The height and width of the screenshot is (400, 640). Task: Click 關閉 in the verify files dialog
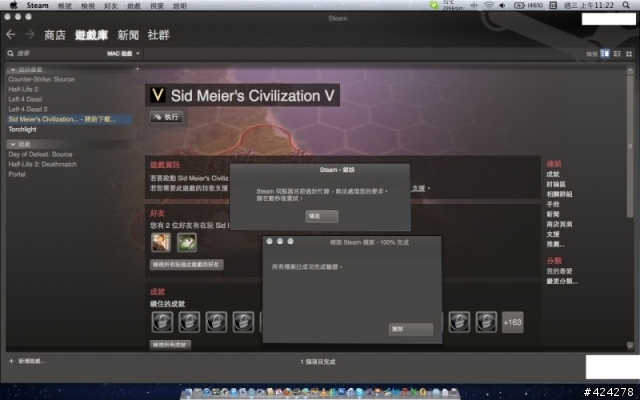(411, 329)
